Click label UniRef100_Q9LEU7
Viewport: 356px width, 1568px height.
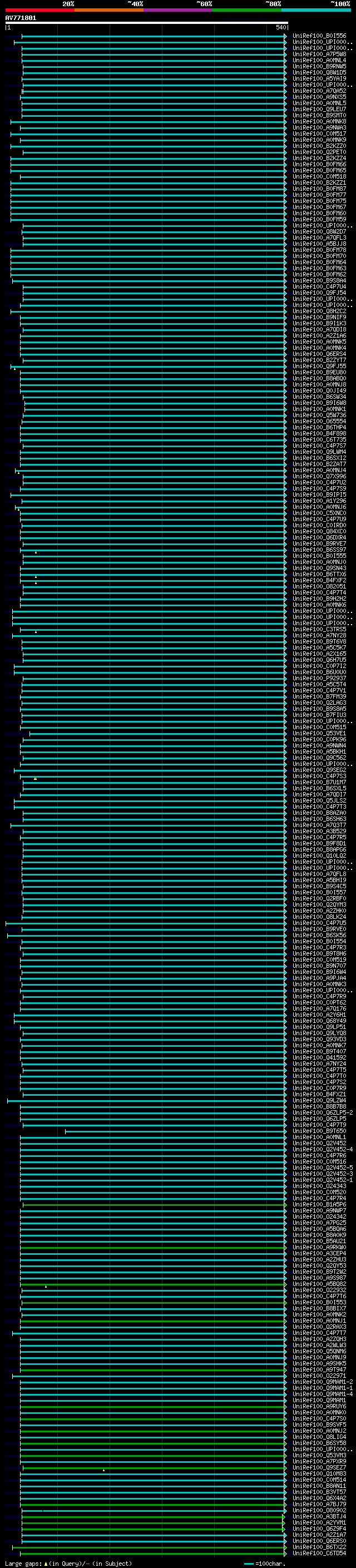pyautogui.click(x=319, y=110)
